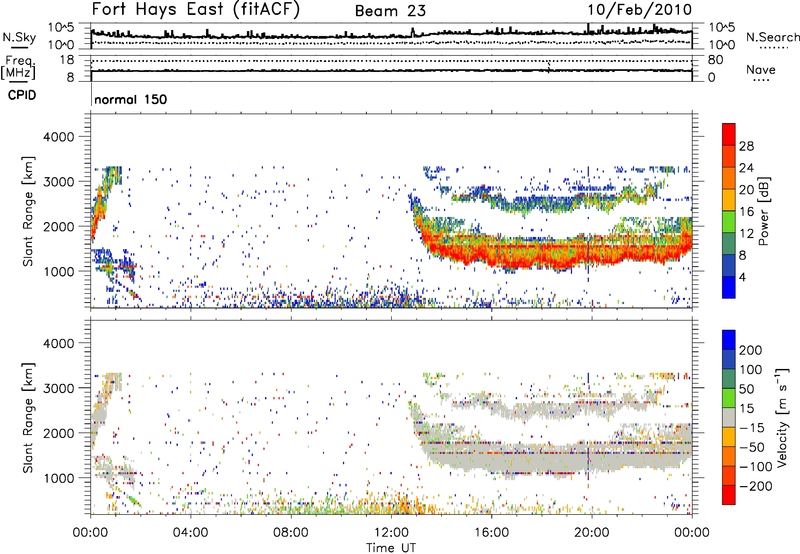Click the 'Slant Range [km]' label of the velocity panel

click(x=29, y=417)
